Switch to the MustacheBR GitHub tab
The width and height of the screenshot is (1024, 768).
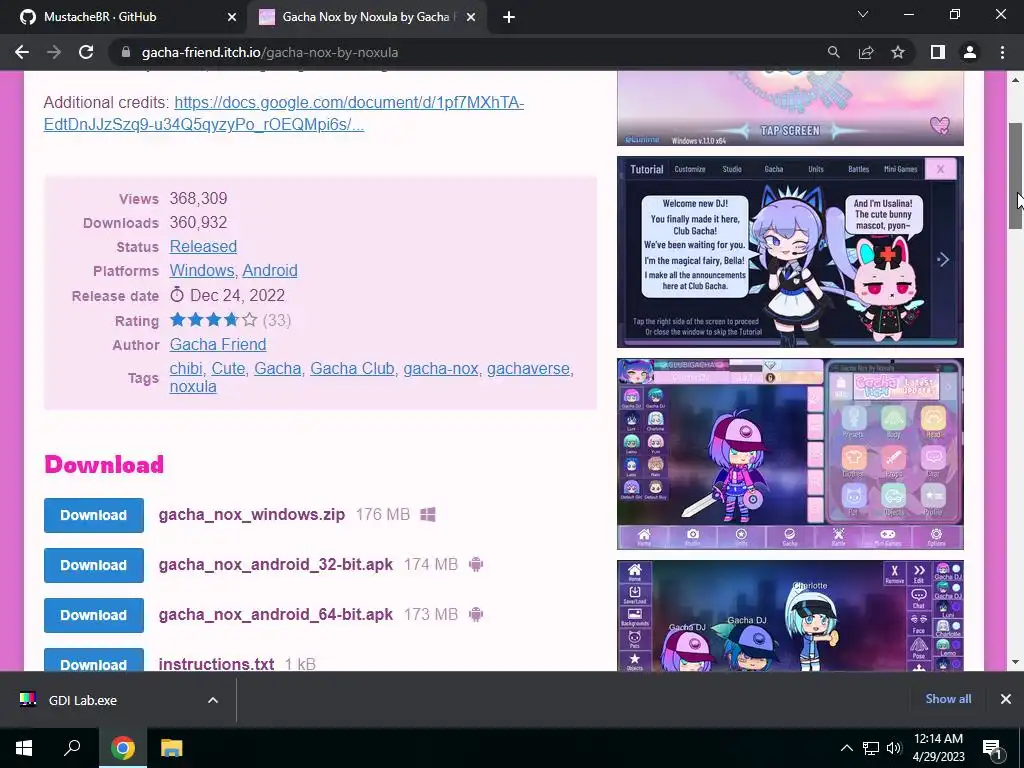(124, 17)
